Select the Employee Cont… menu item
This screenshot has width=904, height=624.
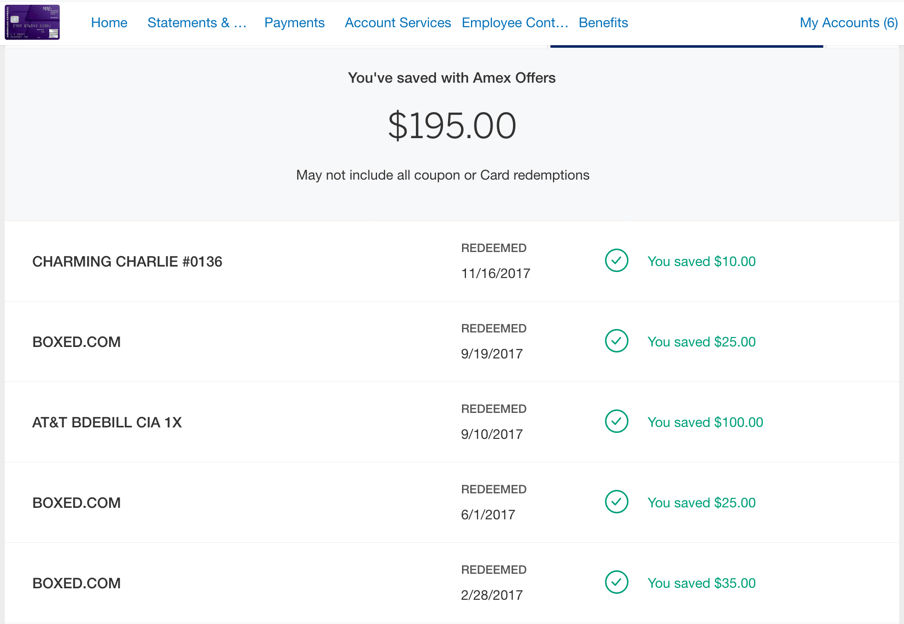(515, 22)
